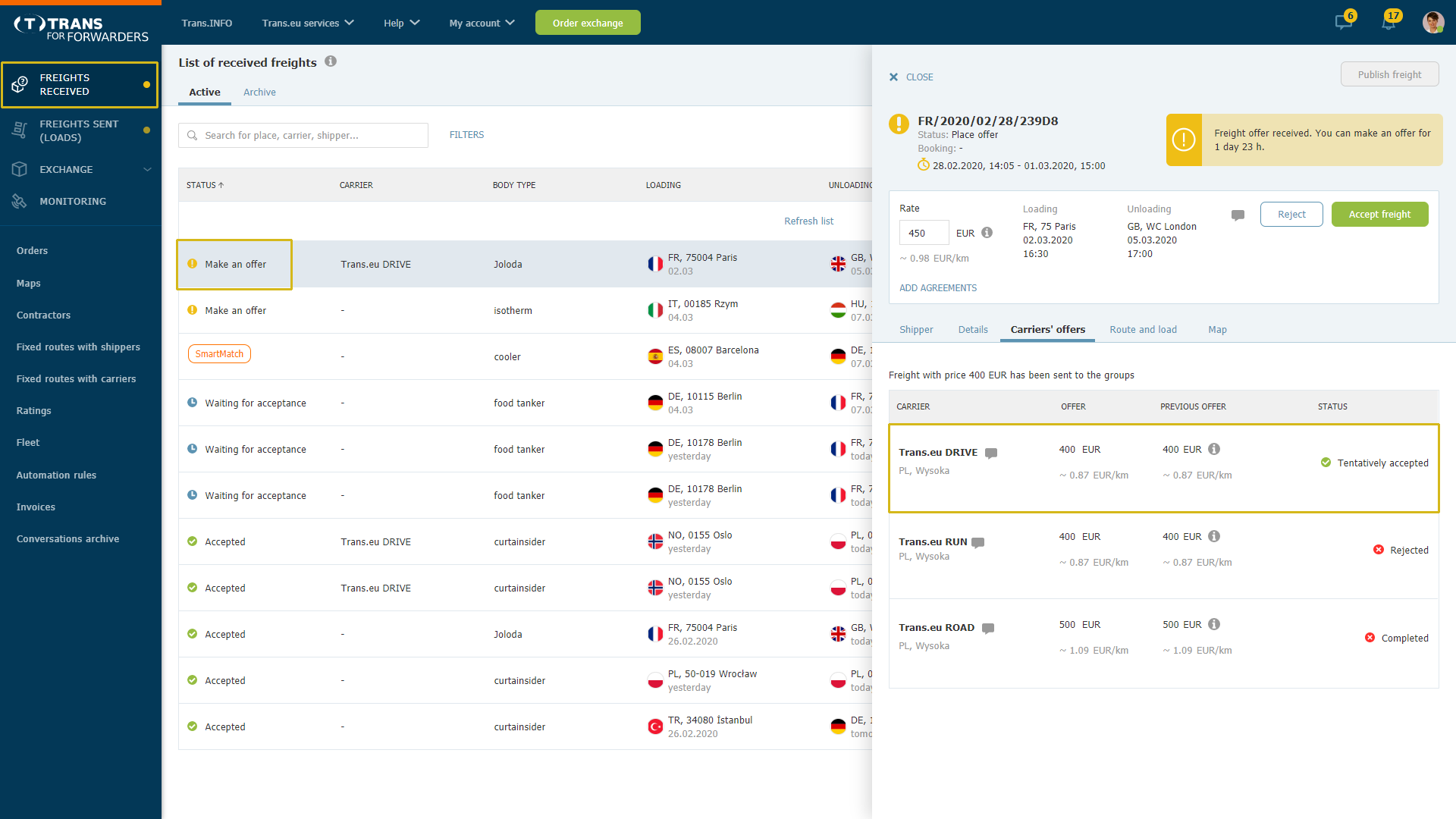Expand the Trans.eu services menu

[308, 23]
